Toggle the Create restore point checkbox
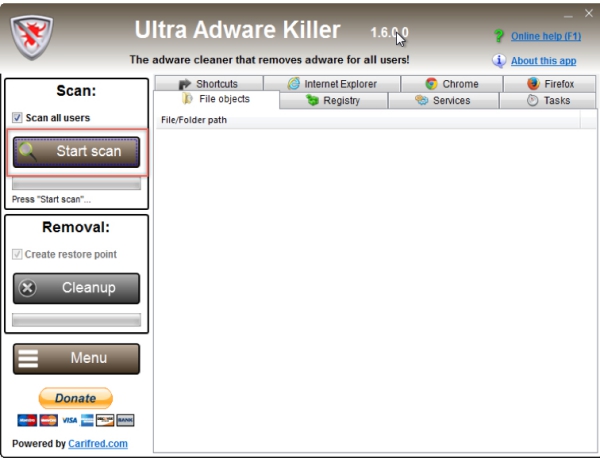Image resolution: width=600 pixels, height=458 pixels. 17,254
